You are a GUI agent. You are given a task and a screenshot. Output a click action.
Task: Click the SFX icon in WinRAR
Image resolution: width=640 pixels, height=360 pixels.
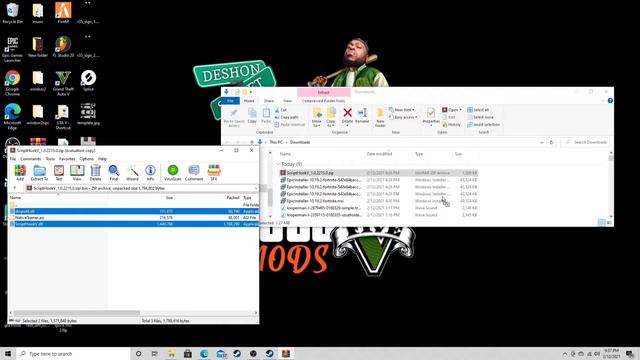point(214,173)
